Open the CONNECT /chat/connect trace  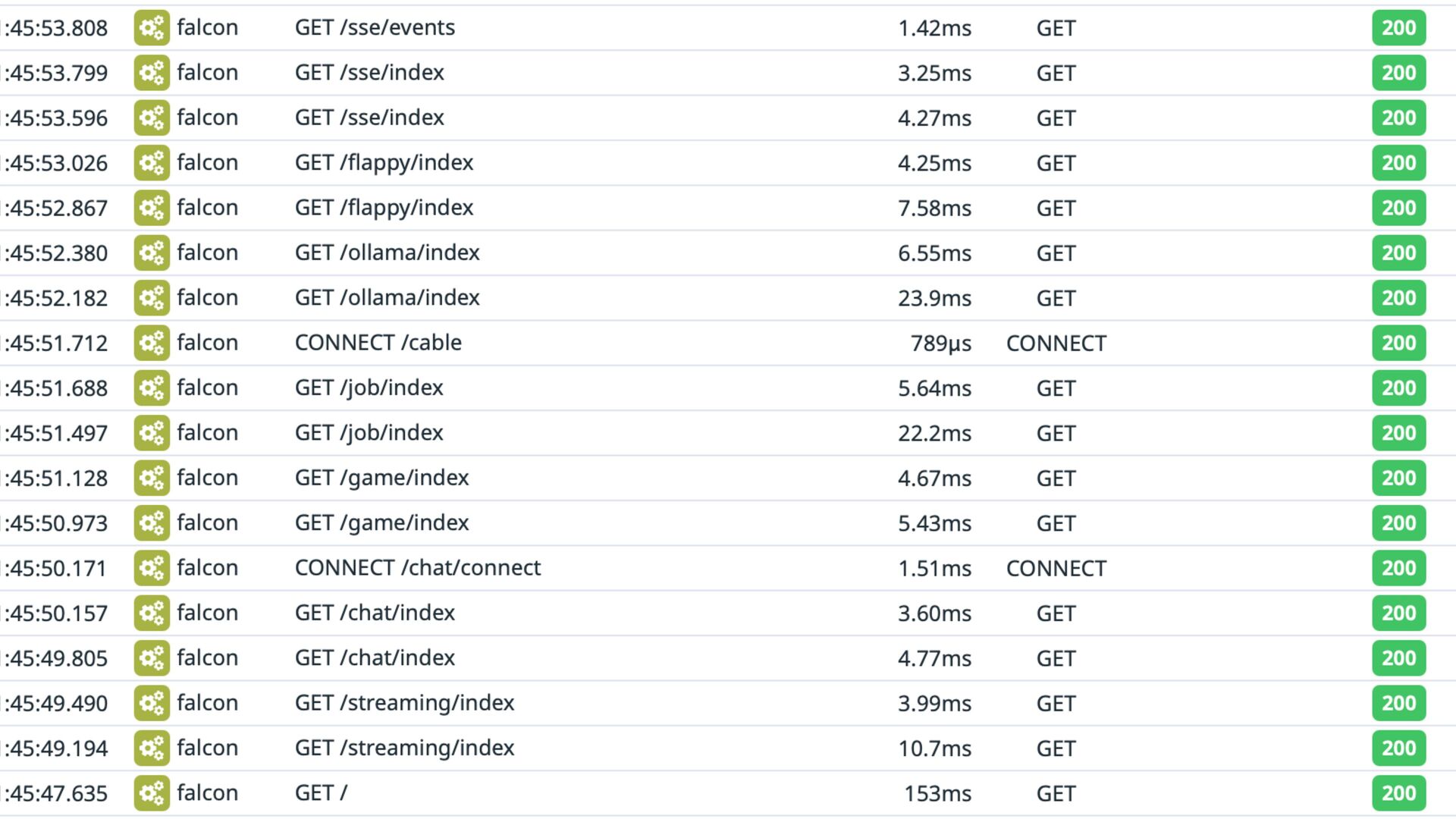click(417, 569)
